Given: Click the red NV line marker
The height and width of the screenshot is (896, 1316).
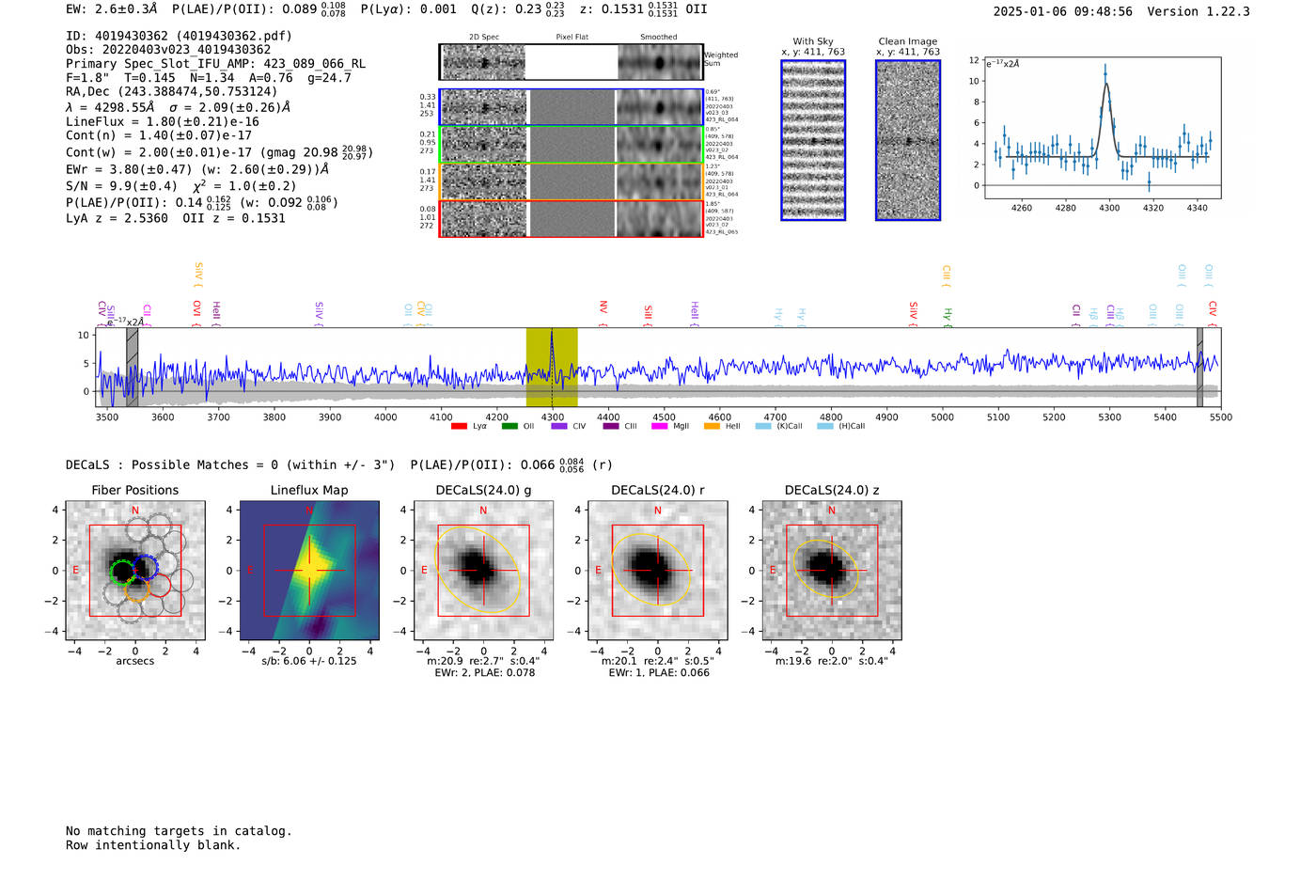Looking at the screenshot, I should [x=603, y=309].
